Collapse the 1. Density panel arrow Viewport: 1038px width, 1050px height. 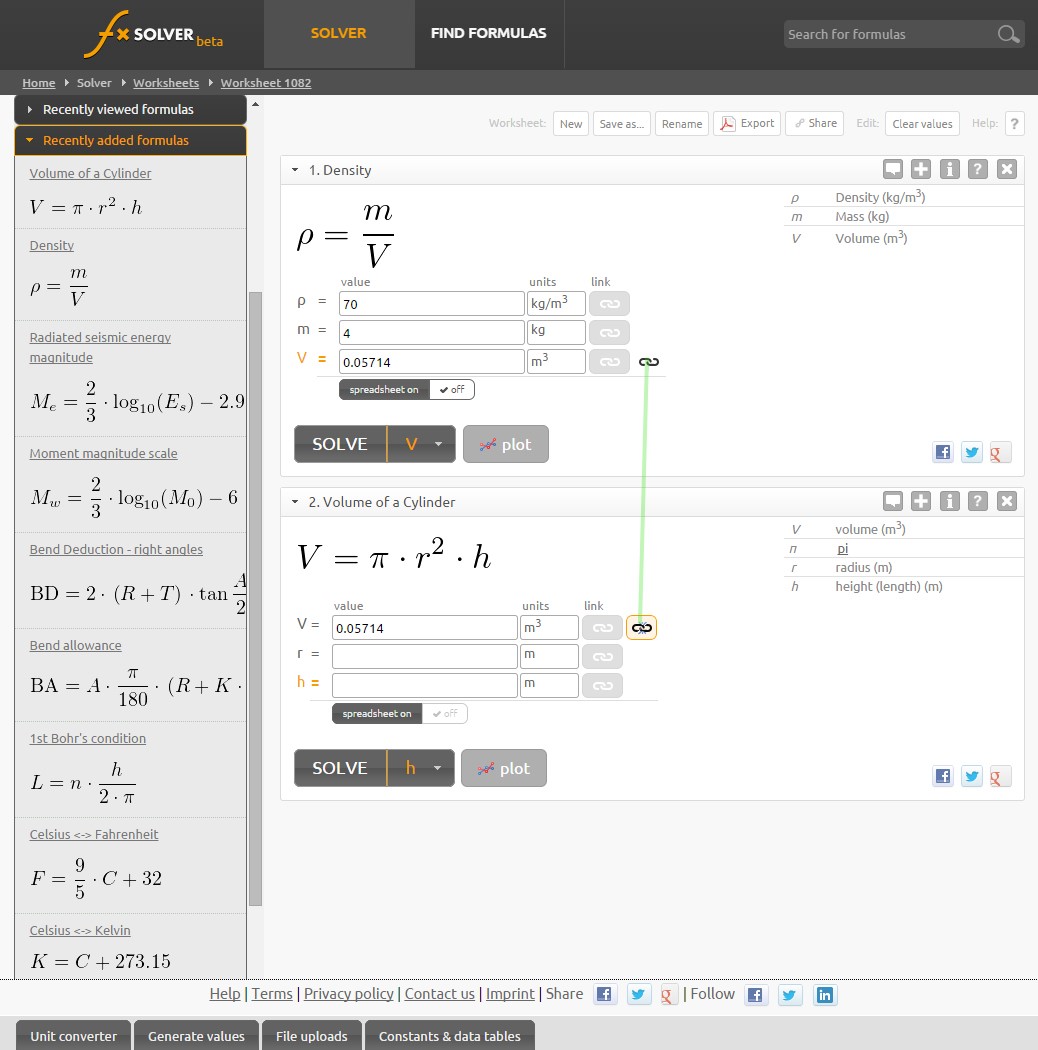[295, 170]
